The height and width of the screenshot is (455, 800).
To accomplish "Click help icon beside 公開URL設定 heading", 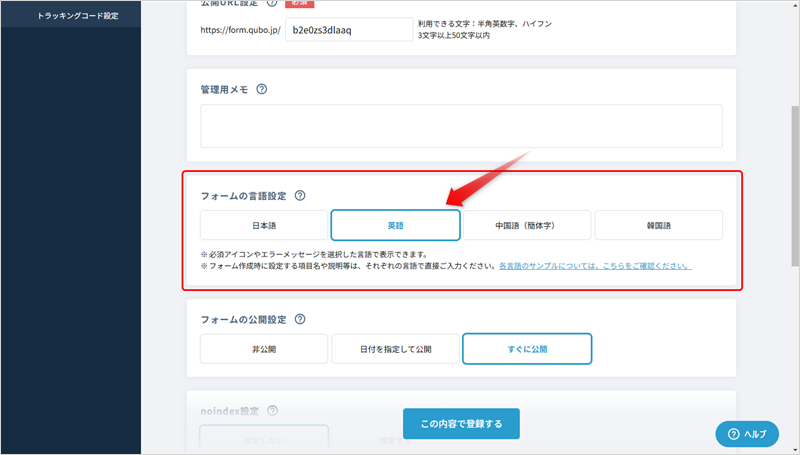I will 272,3.
